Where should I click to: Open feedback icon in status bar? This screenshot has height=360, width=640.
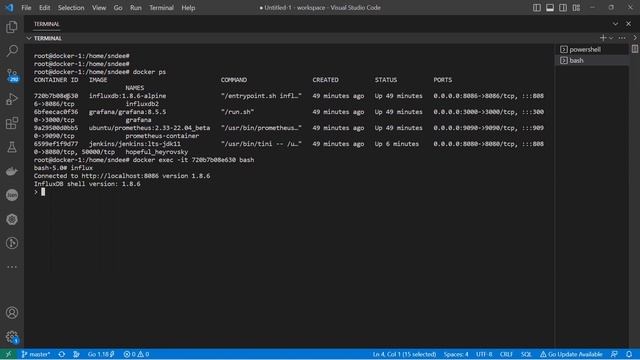point(614,354)
